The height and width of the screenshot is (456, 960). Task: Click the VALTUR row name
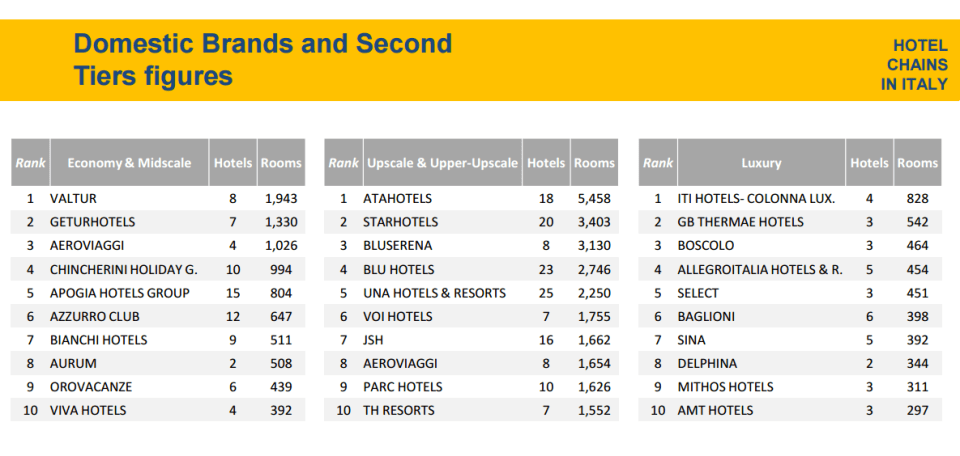73,199
